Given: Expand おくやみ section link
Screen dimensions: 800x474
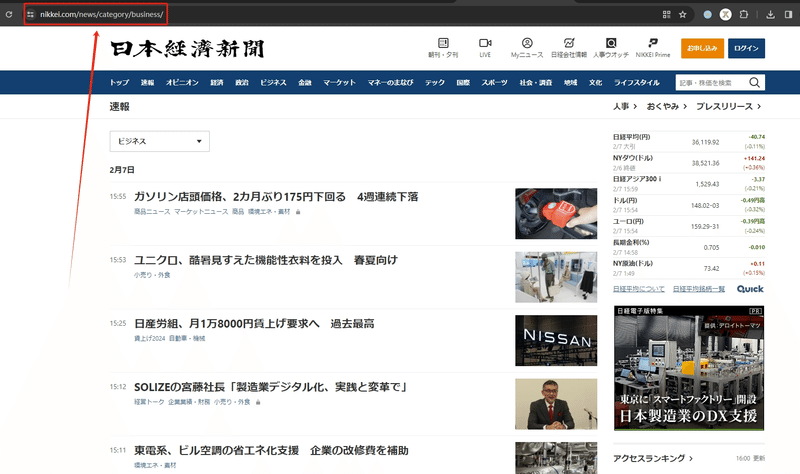Looking at the screenshot, I should (667, 106).
